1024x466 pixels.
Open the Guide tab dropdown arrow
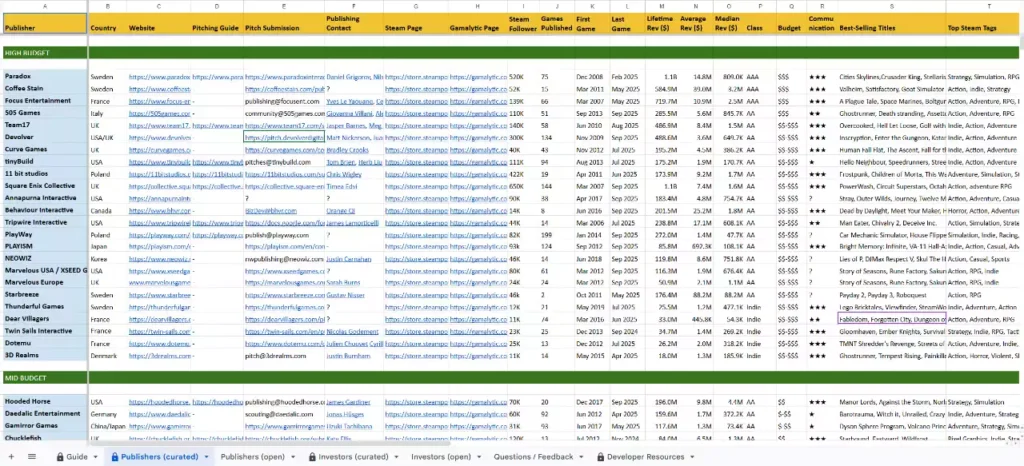96,457
